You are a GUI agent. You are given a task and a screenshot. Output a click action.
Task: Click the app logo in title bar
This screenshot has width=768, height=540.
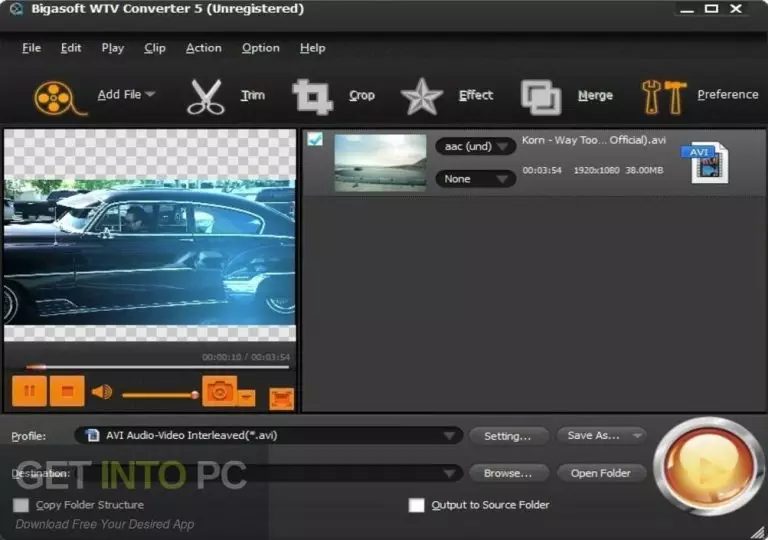point(16,9)
